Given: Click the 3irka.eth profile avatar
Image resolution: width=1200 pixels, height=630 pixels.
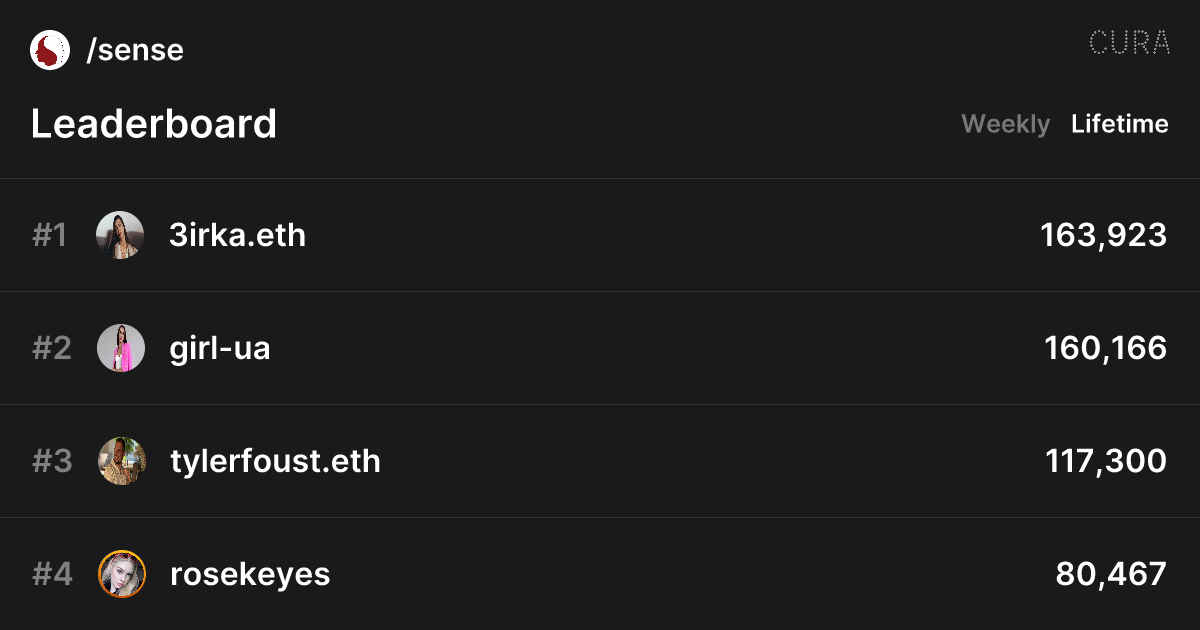Looking at the screenshot, I should point(121,235).
